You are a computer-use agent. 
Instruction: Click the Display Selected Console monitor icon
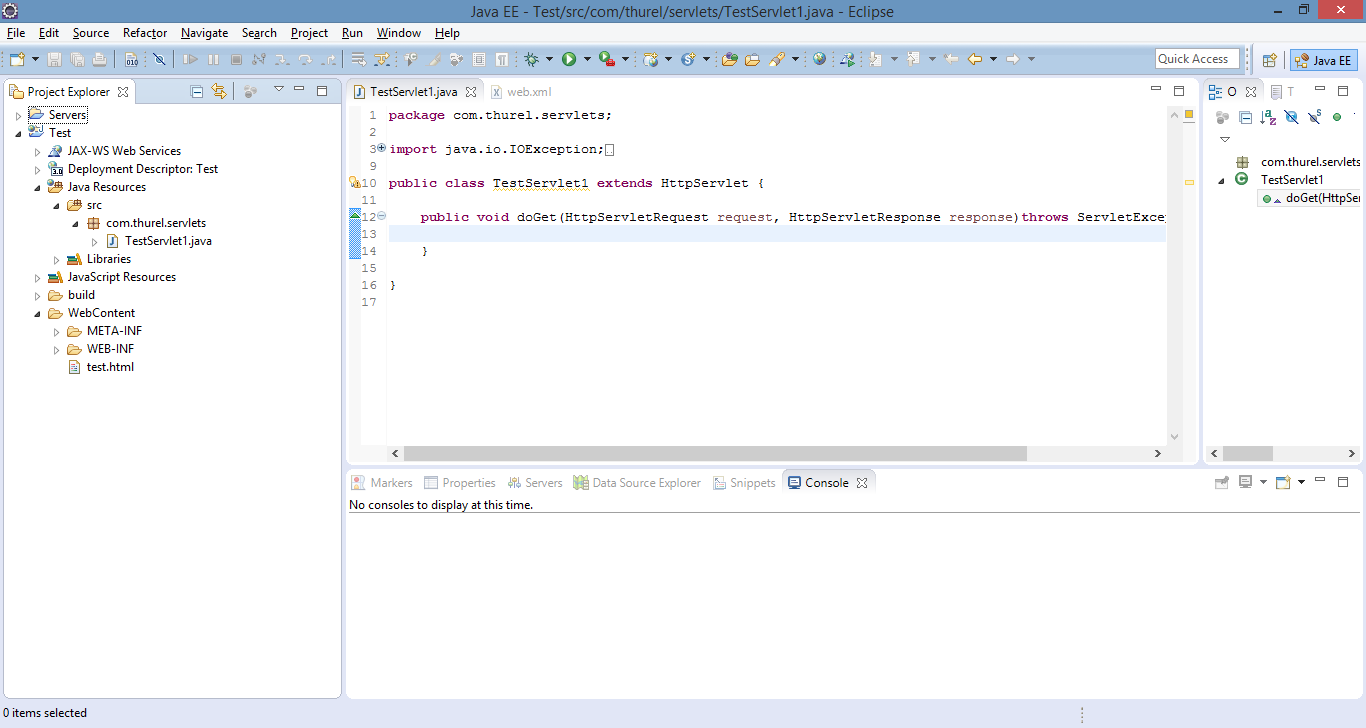click(x=1246, y=482)
